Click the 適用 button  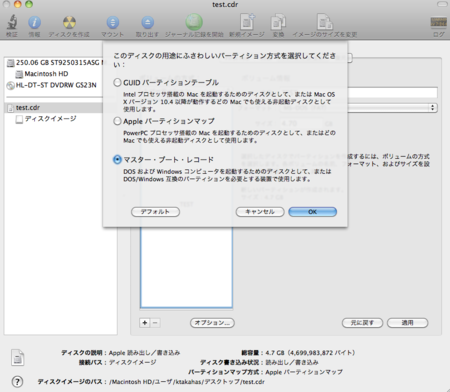(x=407, y=323)
